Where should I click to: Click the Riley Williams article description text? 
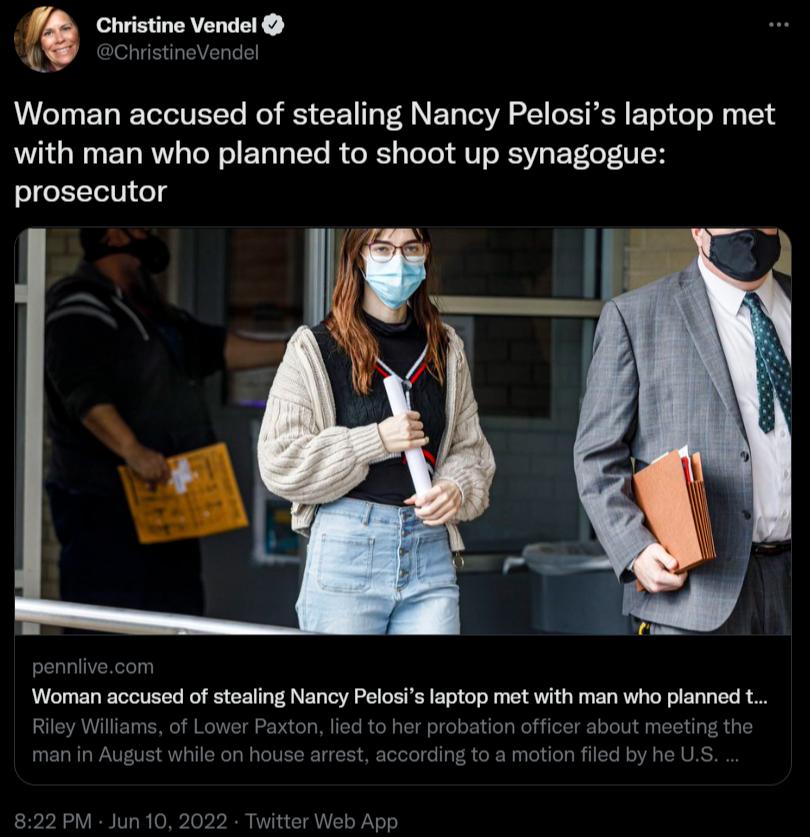point(392,740)
